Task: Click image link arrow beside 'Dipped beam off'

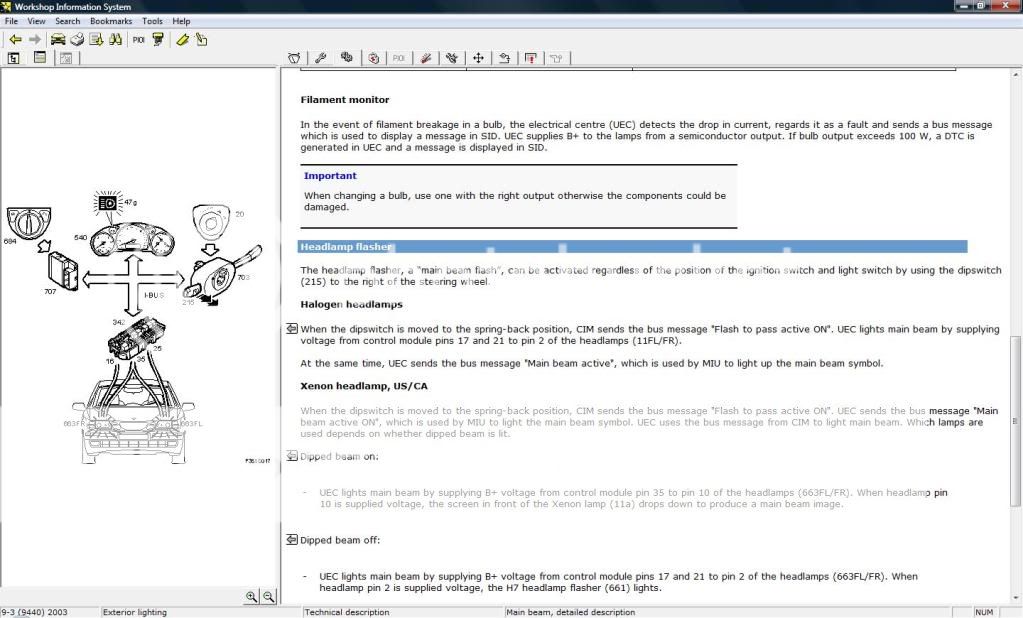Action: [x=291, y=540]
